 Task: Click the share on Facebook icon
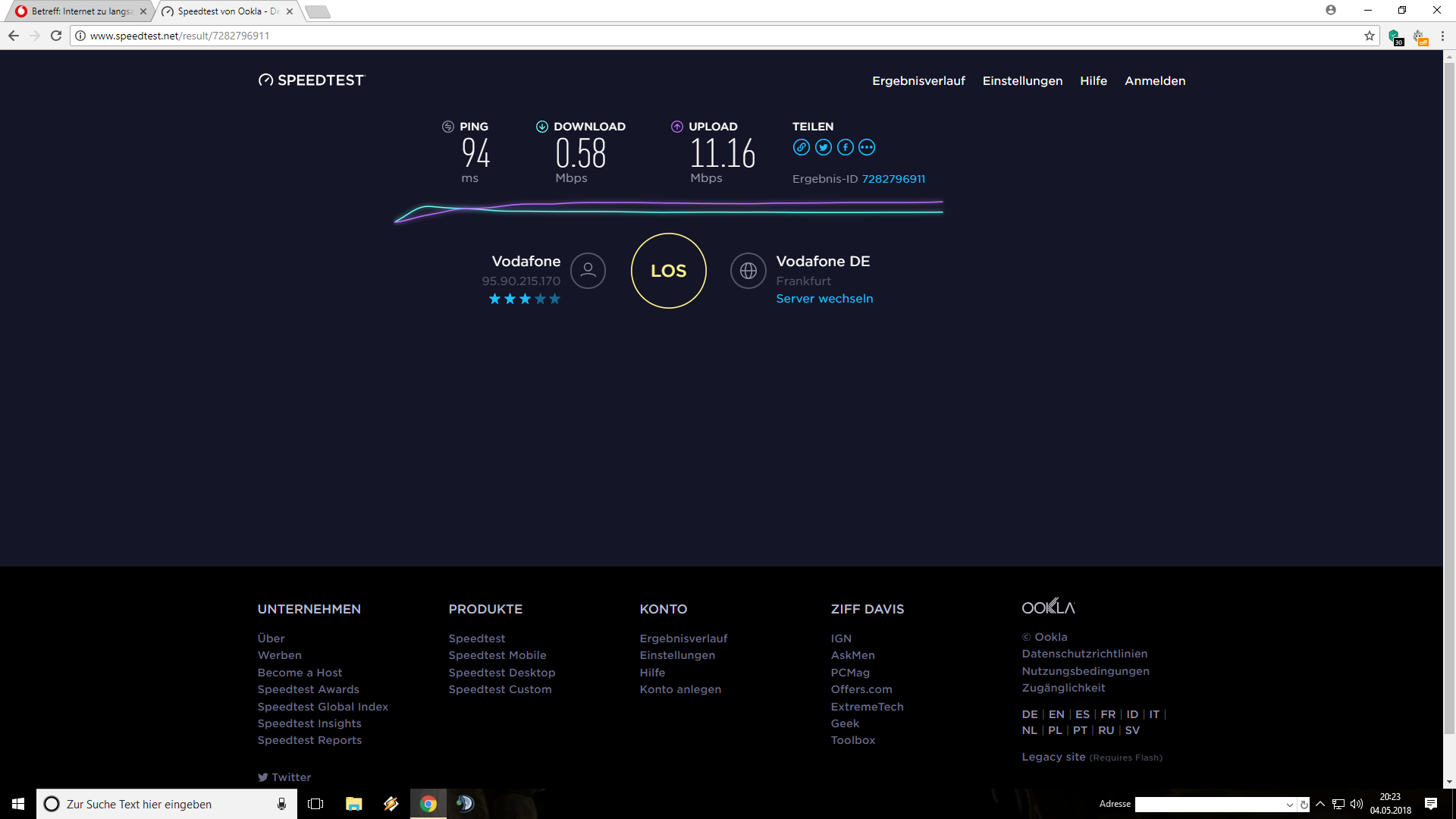pos(845,147)
